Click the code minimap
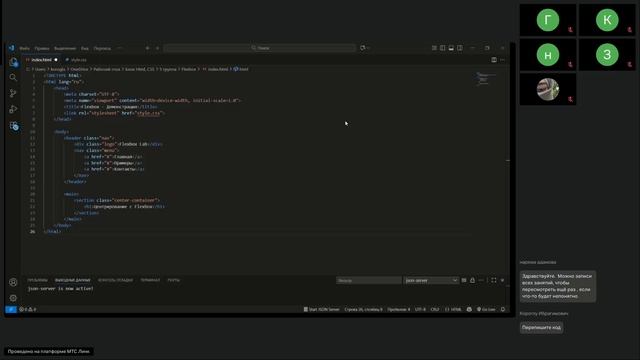 (486, 79)
